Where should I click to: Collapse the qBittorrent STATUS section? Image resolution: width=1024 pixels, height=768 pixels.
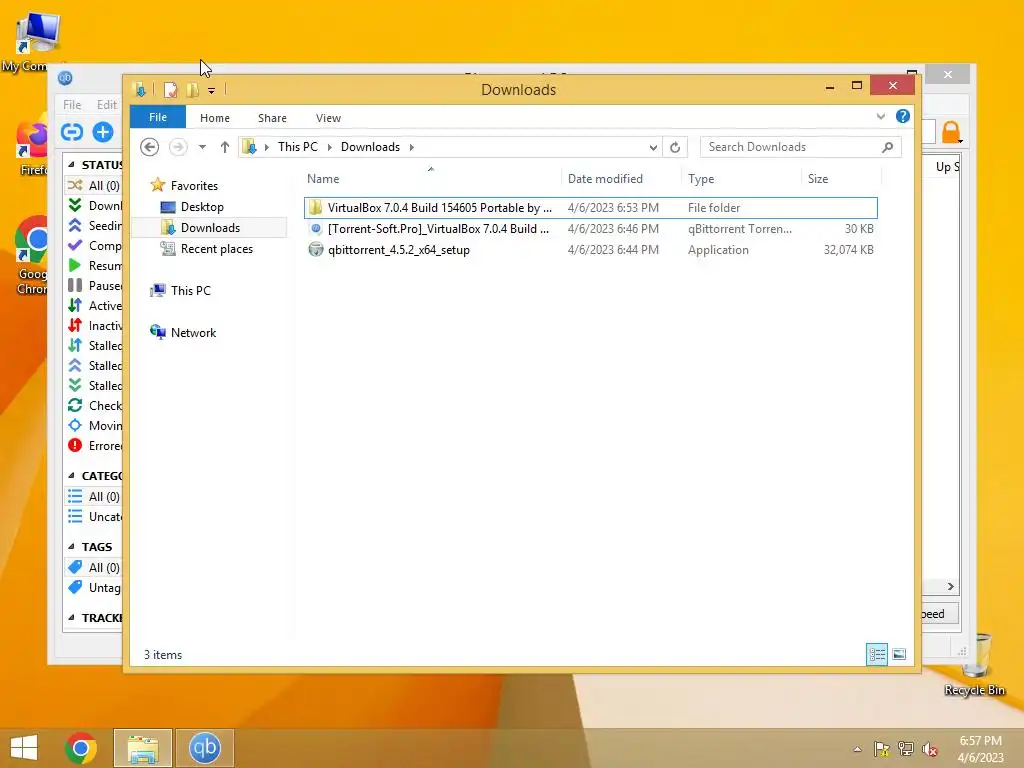click(71, 165)
